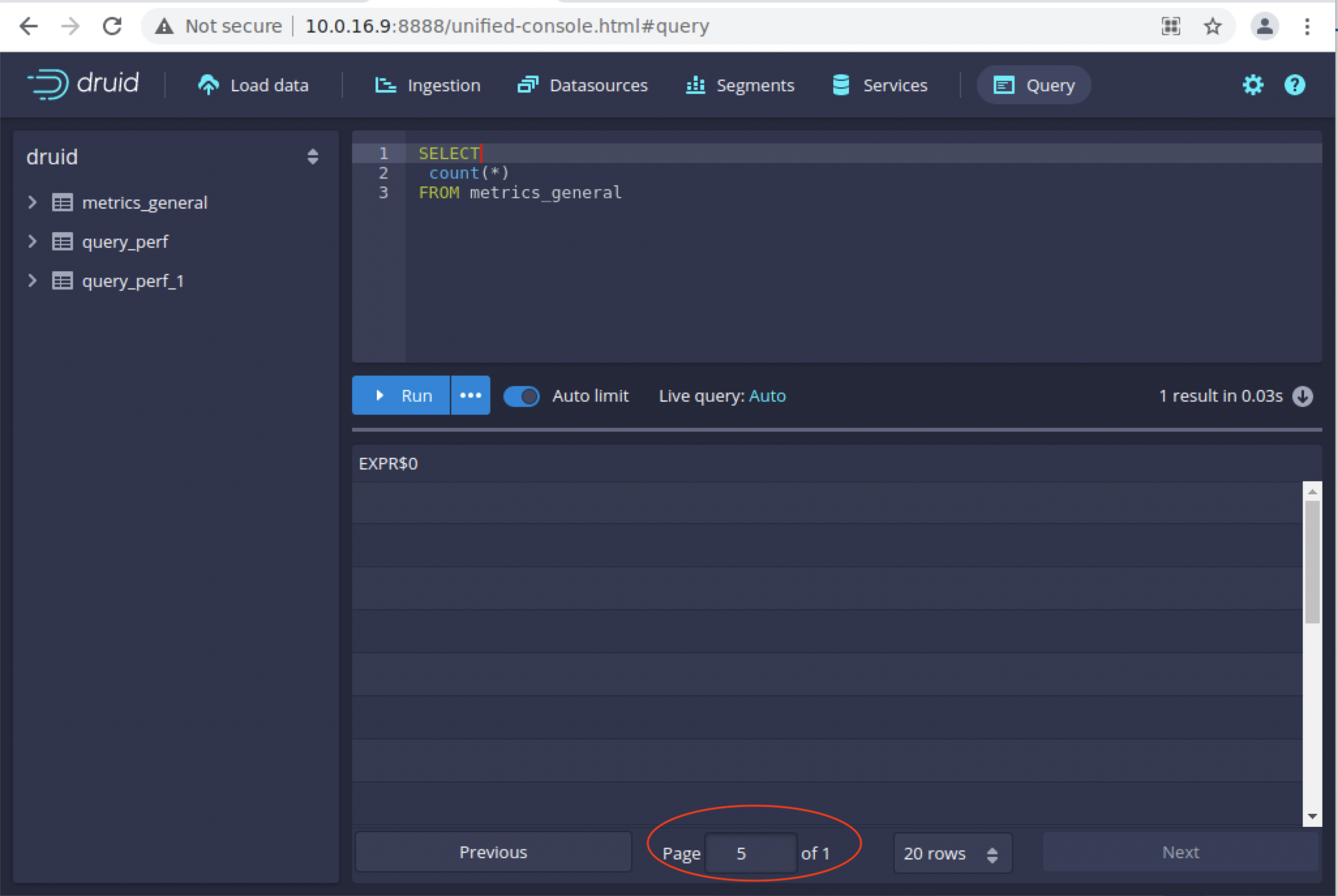Image resolution: width=1338 pixels, height=896 pixels.
Task: Click the Live query Auto link
Action: point(767,396)
